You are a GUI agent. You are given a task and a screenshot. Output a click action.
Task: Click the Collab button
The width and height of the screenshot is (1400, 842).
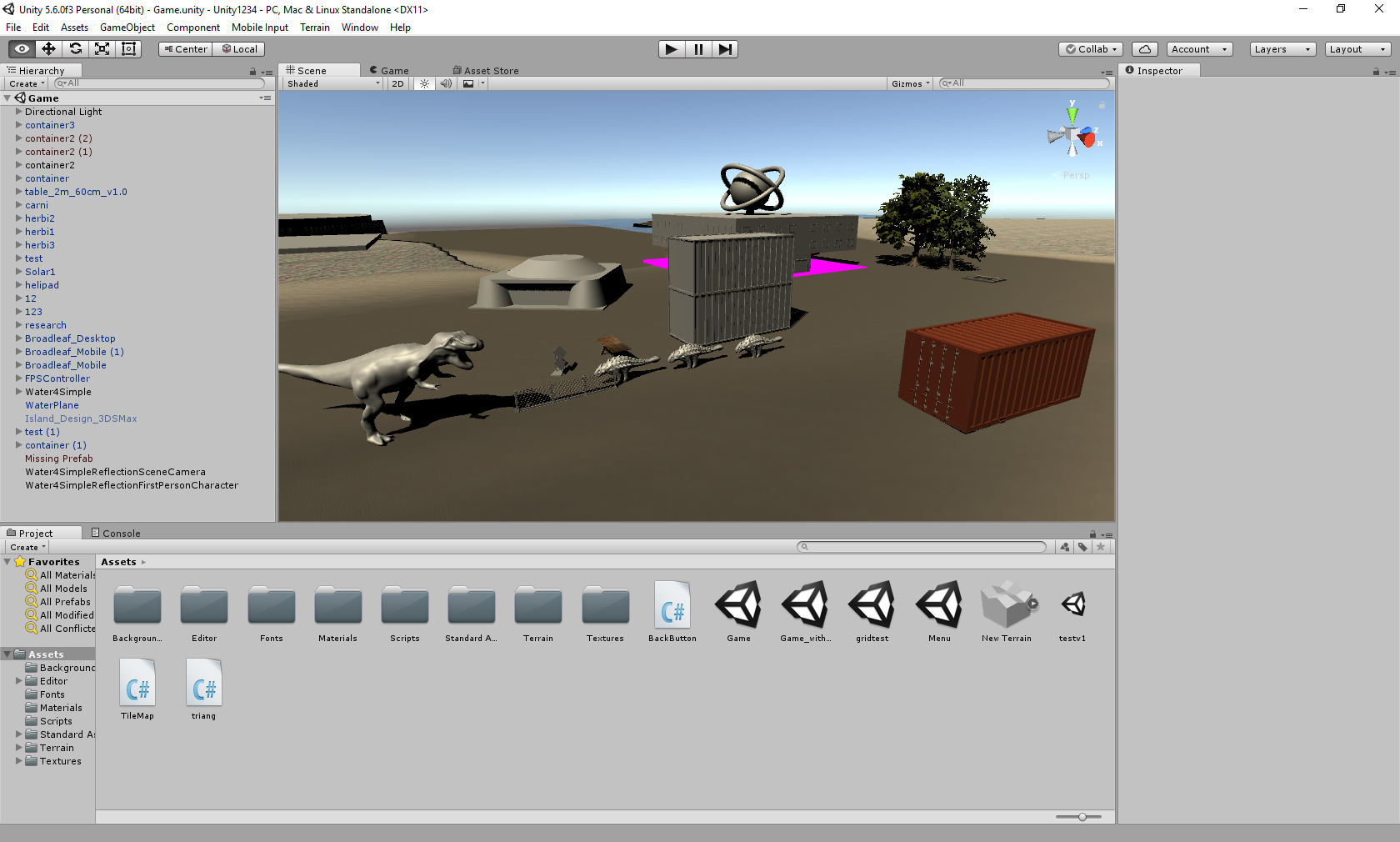pos(1091,49)
